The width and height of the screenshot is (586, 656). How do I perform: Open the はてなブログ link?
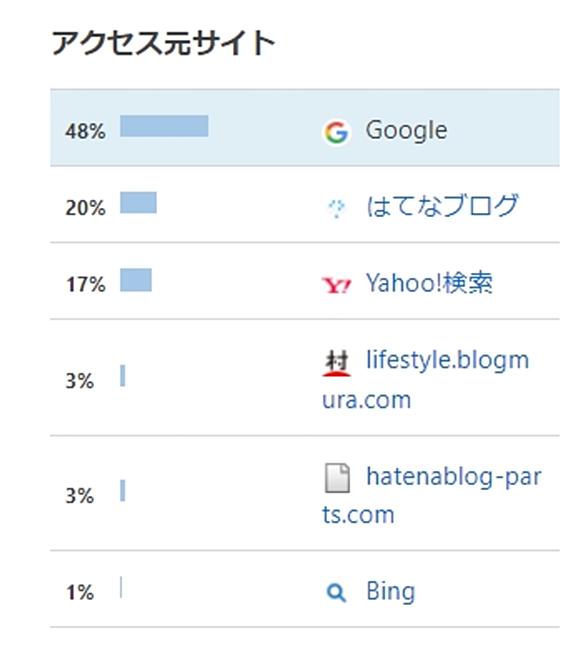[442, 205]
